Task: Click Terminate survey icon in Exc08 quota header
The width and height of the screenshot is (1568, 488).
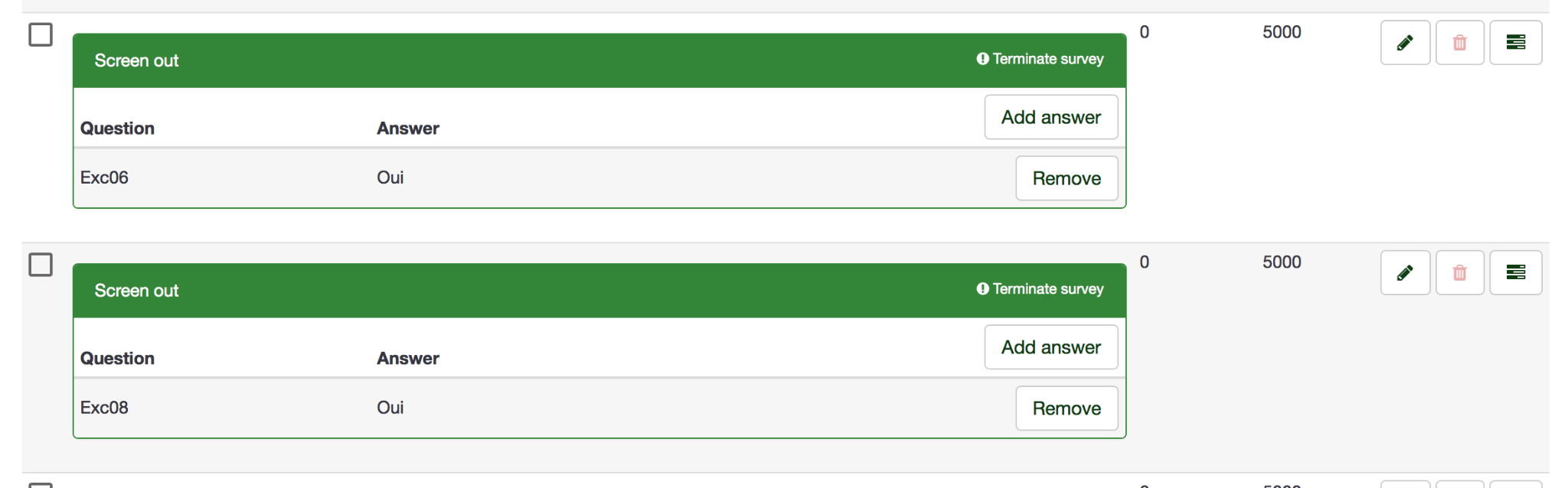Action: (983, 289)
